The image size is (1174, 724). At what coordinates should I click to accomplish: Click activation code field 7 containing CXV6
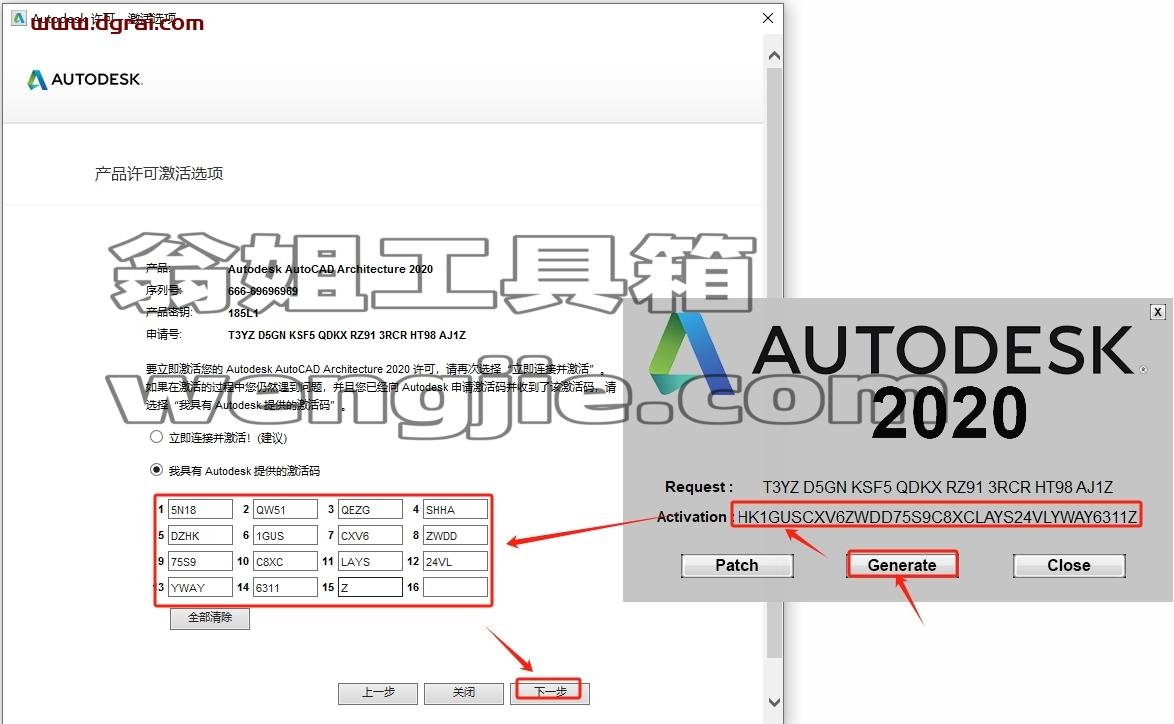pyautogui.click(x=370, y=536)
